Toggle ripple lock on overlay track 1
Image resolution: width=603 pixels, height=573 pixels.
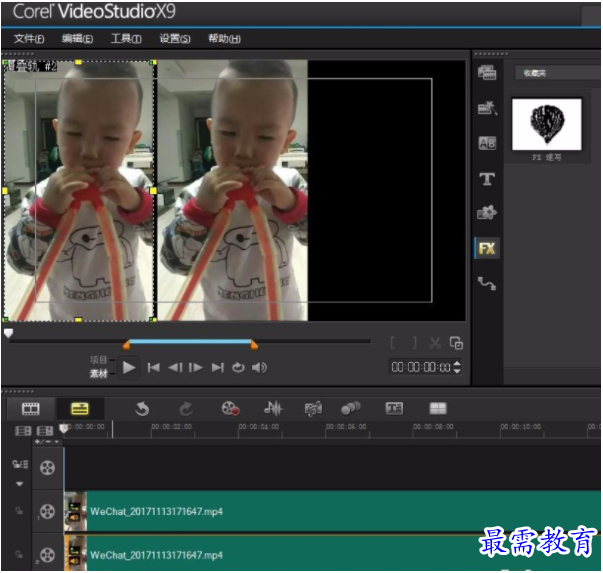click(x=18, y=511)
